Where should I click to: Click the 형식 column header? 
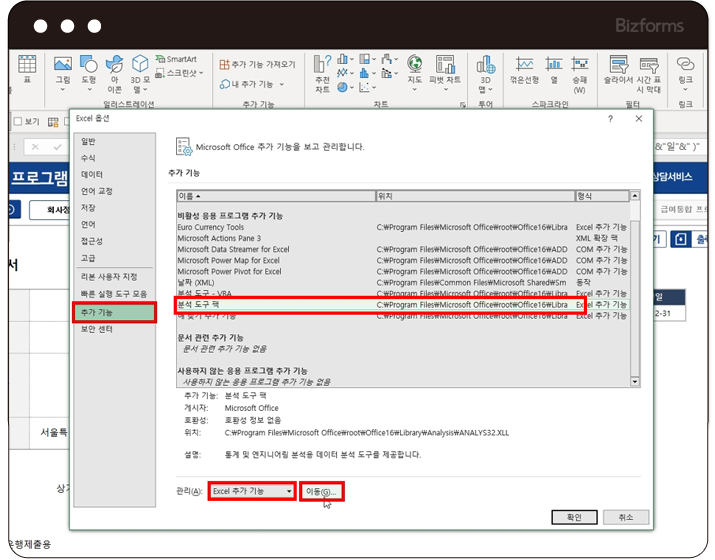(602, 196)
